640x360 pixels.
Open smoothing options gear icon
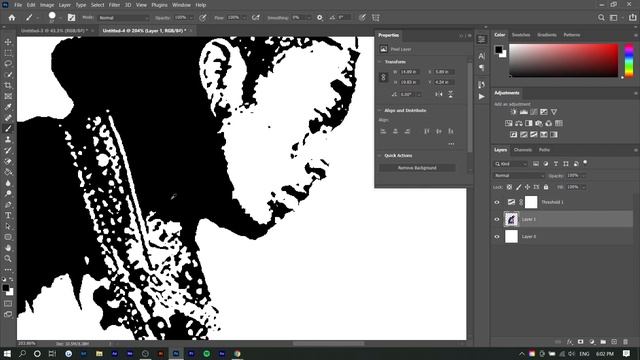320,18
